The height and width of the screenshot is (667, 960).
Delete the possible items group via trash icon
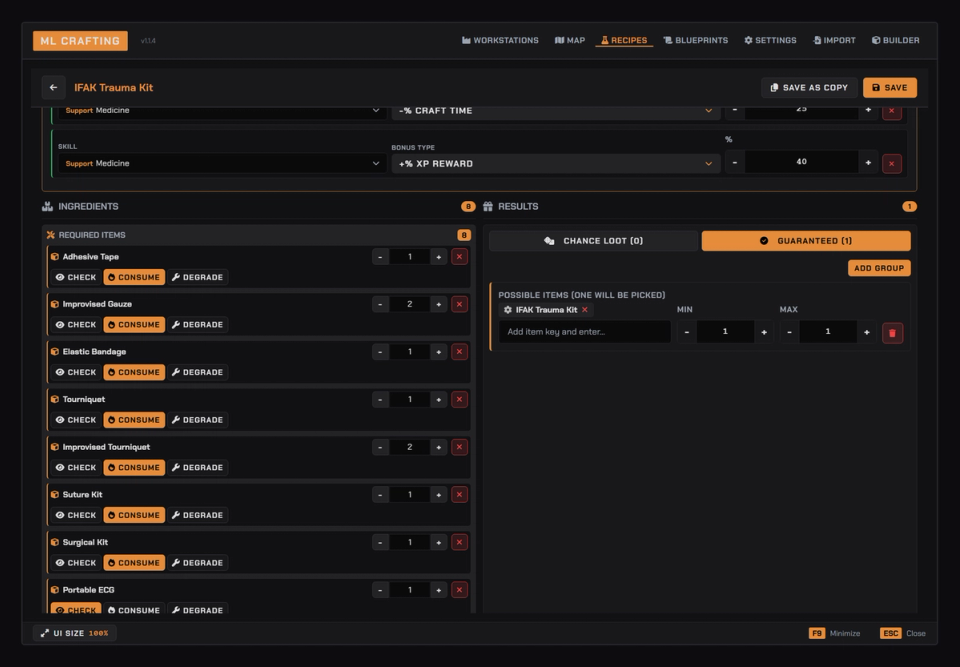click(x=892, y=333)
